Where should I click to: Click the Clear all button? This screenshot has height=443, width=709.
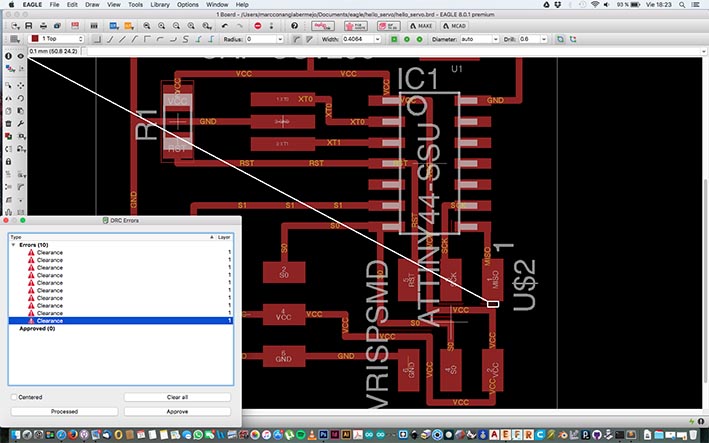177,397
